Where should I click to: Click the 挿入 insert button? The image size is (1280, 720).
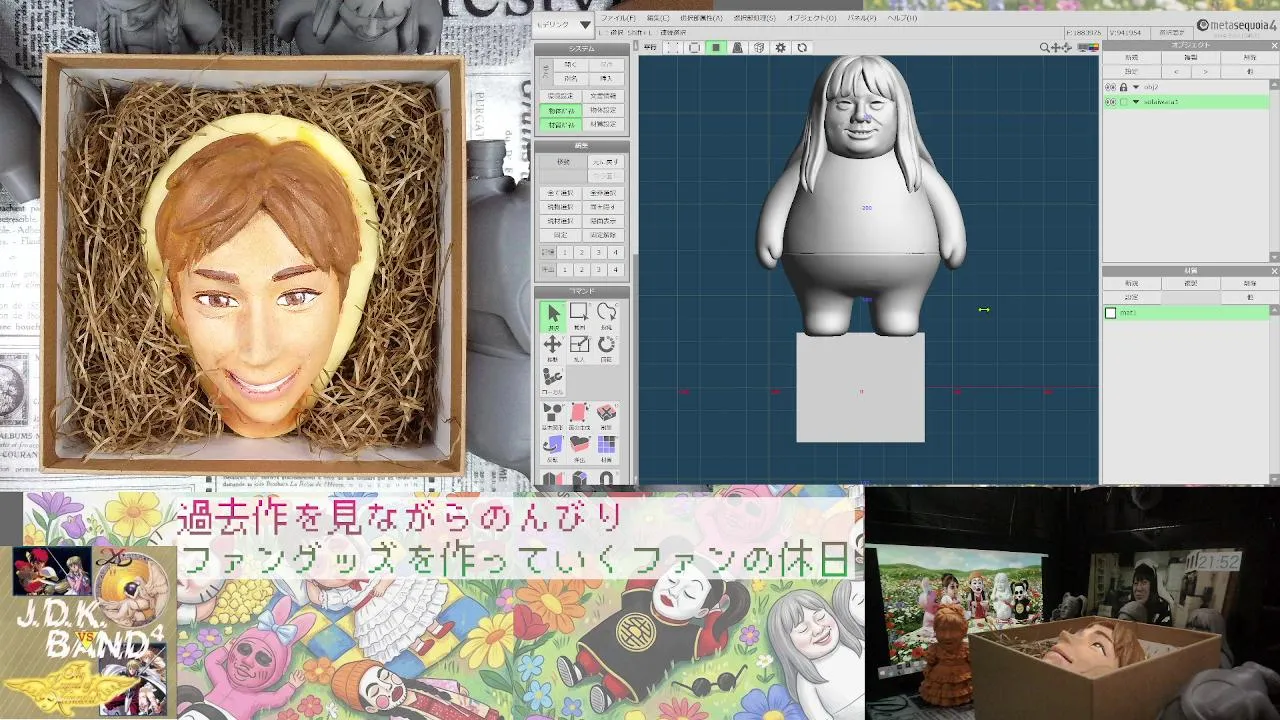(606, 78)
